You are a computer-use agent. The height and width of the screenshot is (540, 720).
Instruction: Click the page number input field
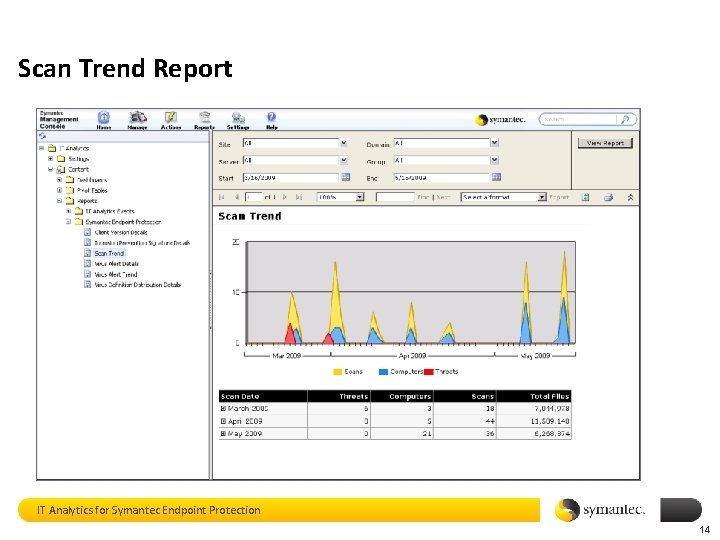[253, 197]
